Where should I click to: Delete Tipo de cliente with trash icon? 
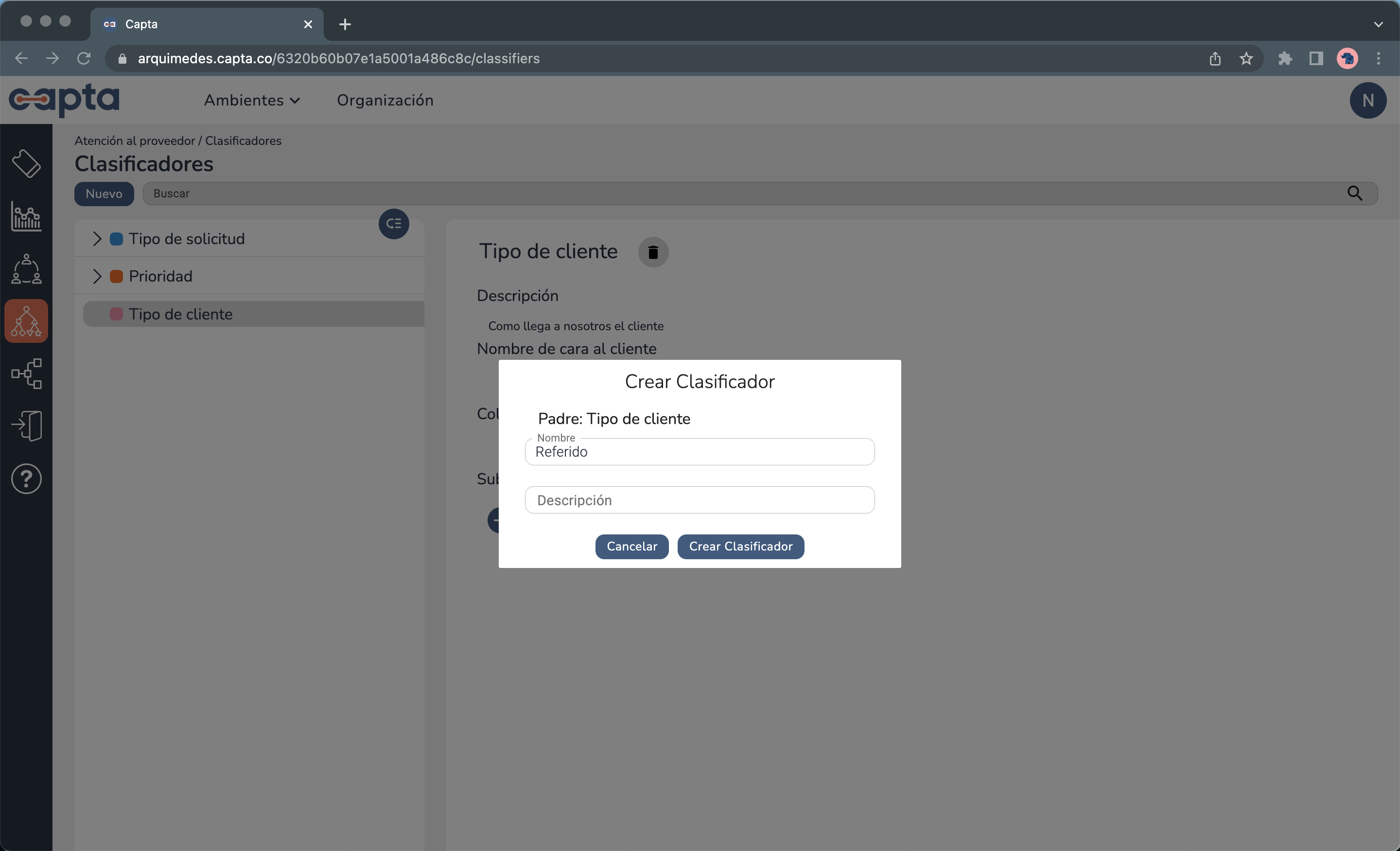pos(653,252)
